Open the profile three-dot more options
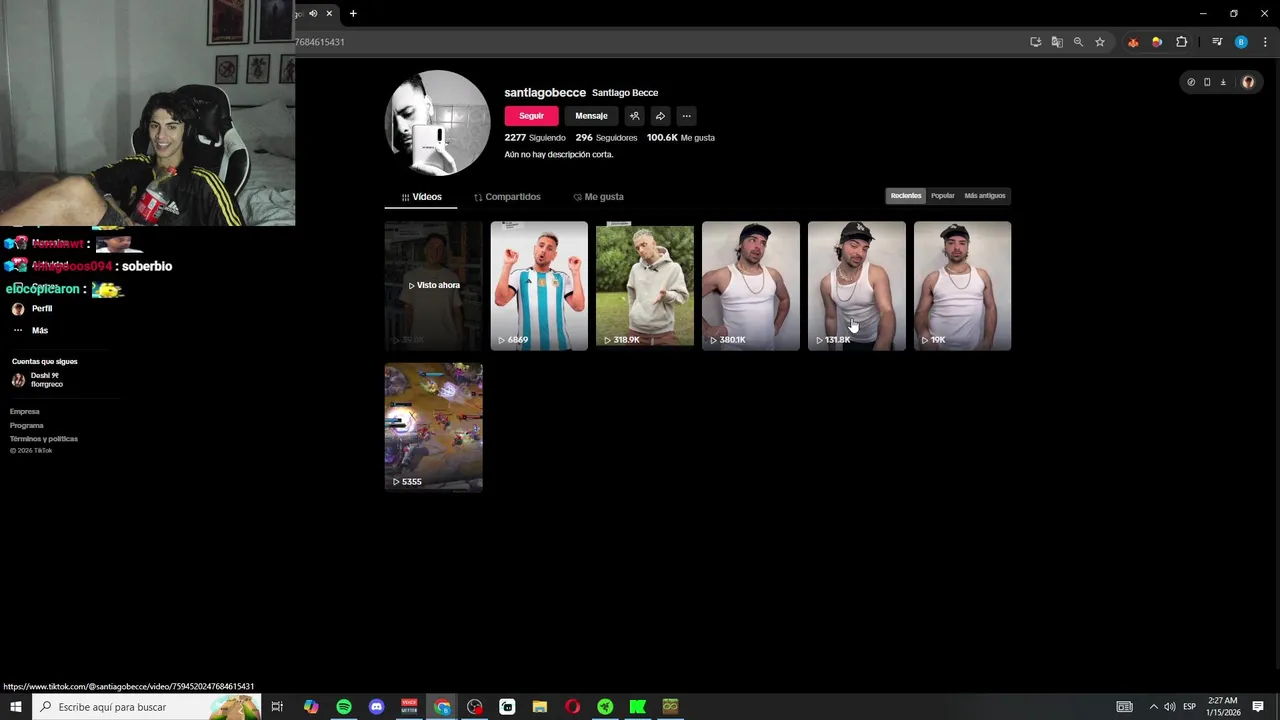This screenshot has height=720, width=1280. pyautogui.click(x=686, y=116)
